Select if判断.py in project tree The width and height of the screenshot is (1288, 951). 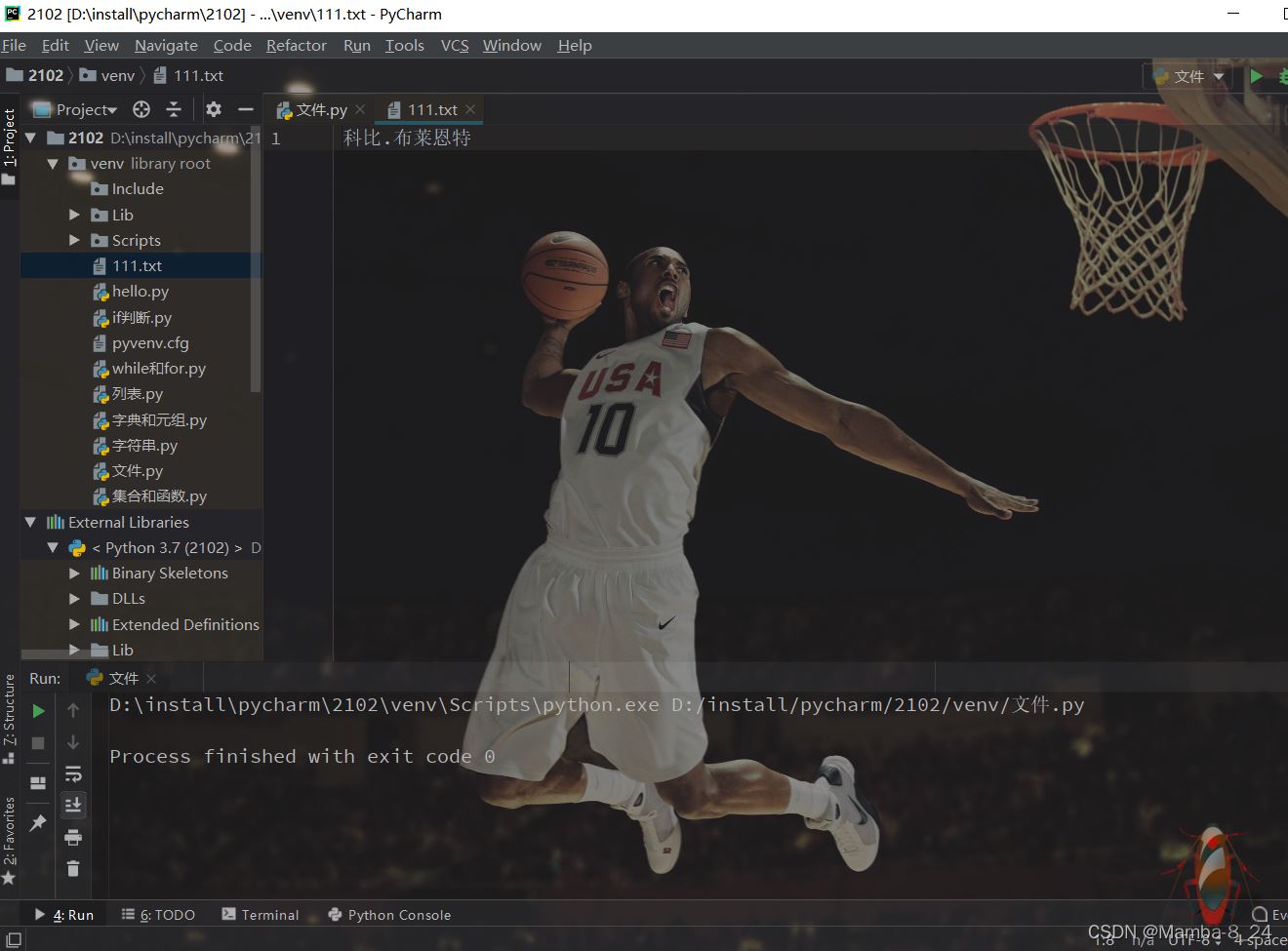coord(141,317)
